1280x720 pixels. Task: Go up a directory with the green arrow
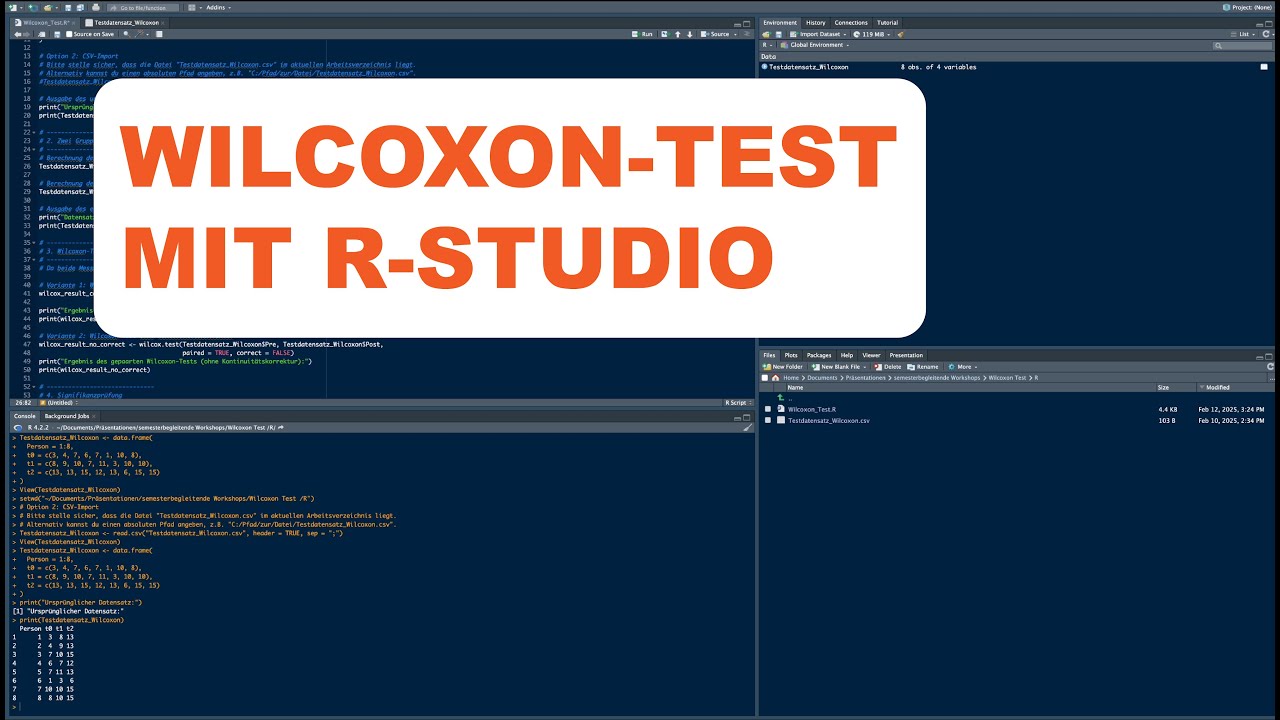point(780,398)
